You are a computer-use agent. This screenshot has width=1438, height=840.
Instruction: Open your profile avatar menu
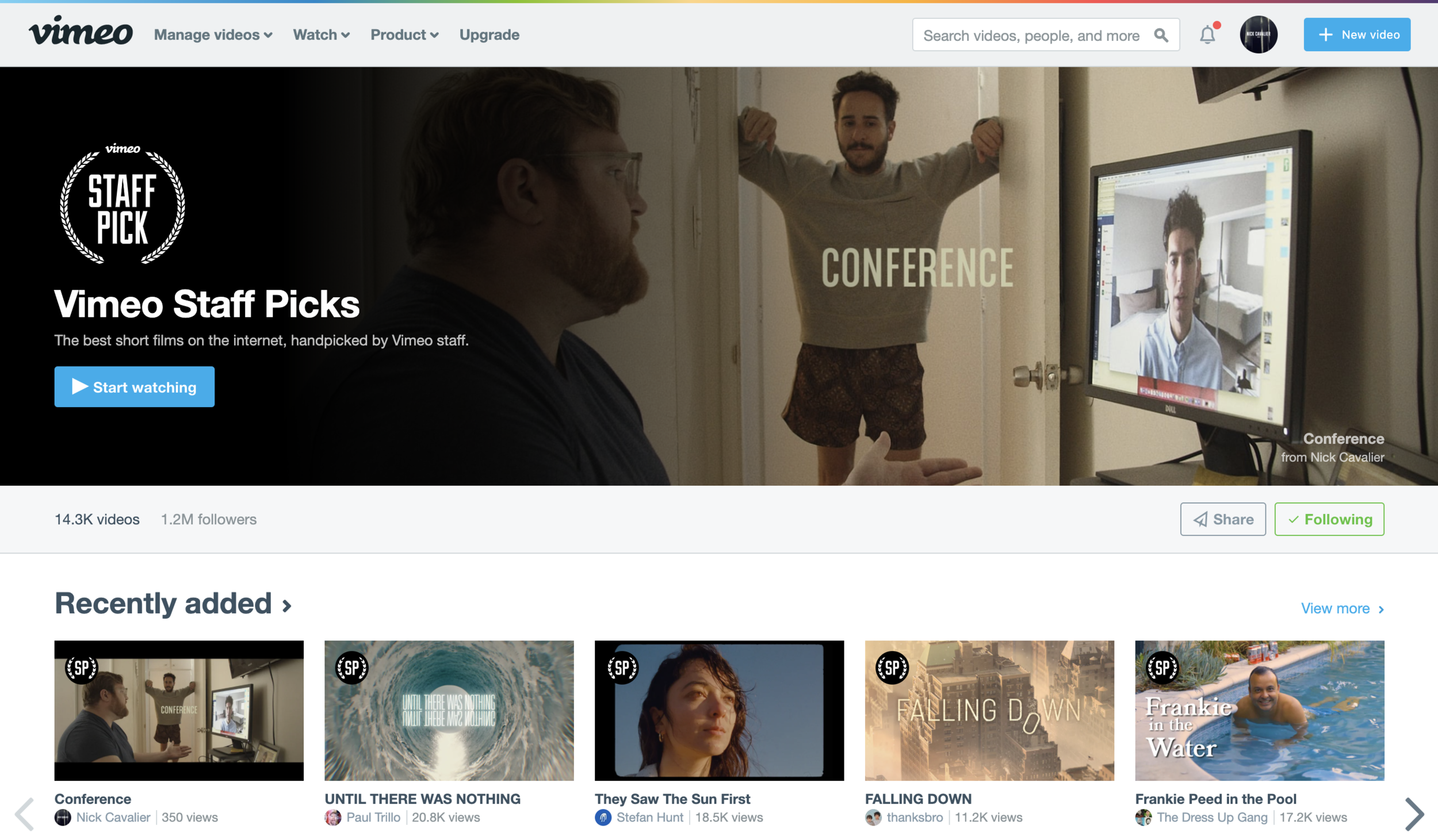1259,34
